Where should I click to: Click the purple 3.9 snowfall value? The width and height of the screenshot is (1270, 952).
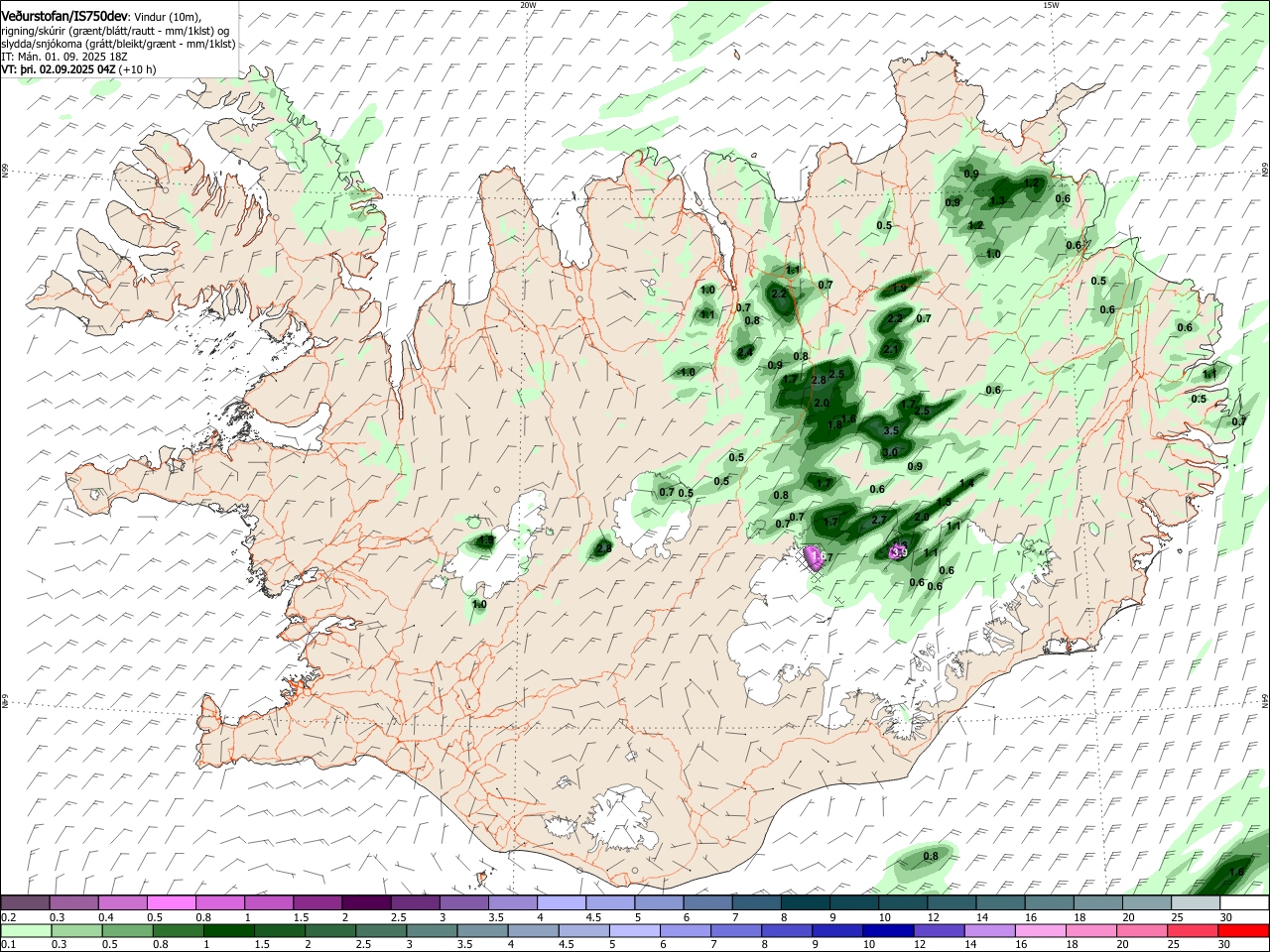point(899,551)
